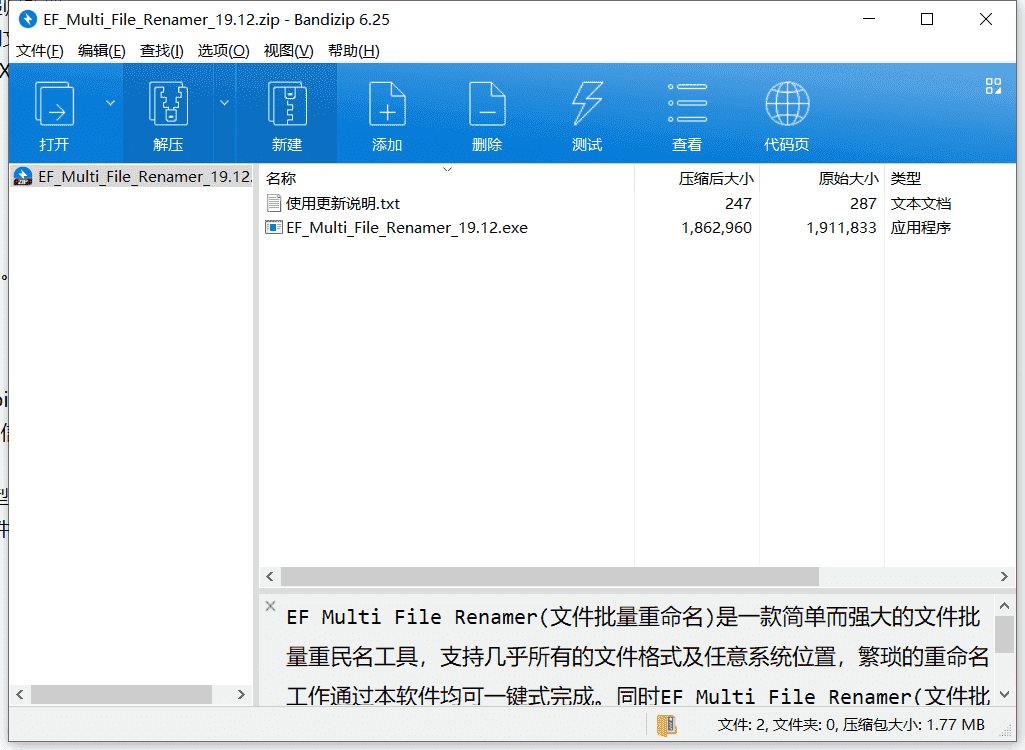Viewport: 1025px width, 750px height.
Task: Open the 选项(O) menu
Action: (224, 50)
